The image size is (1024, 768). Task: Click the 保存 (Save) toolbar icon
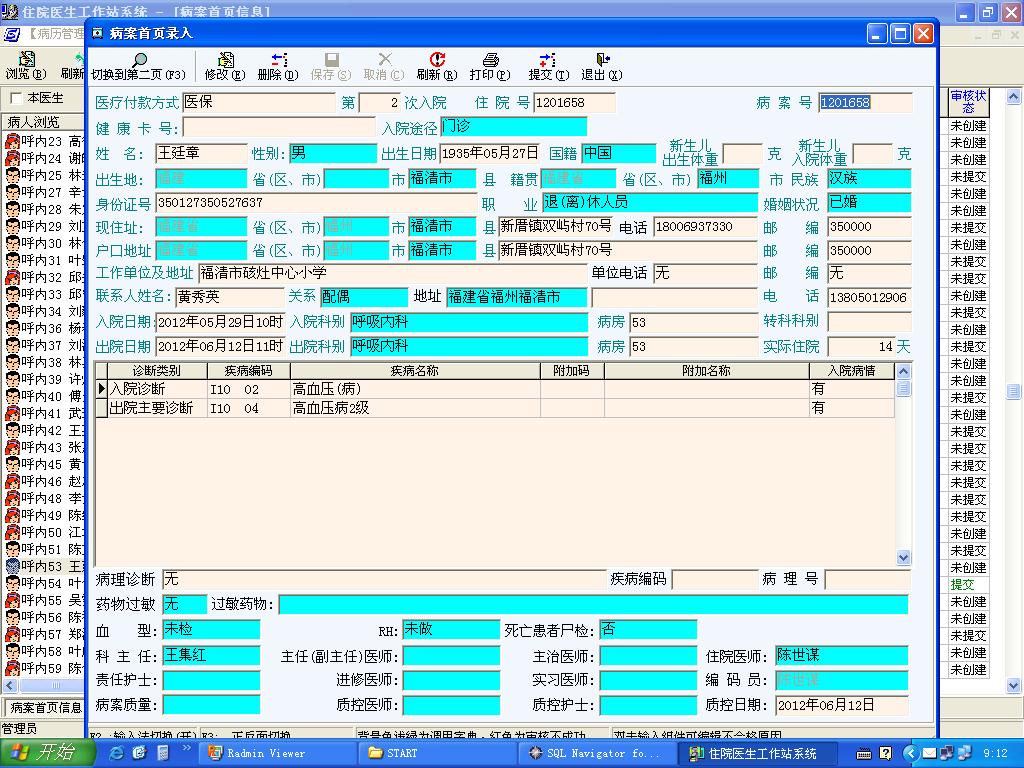coord(331,67)
